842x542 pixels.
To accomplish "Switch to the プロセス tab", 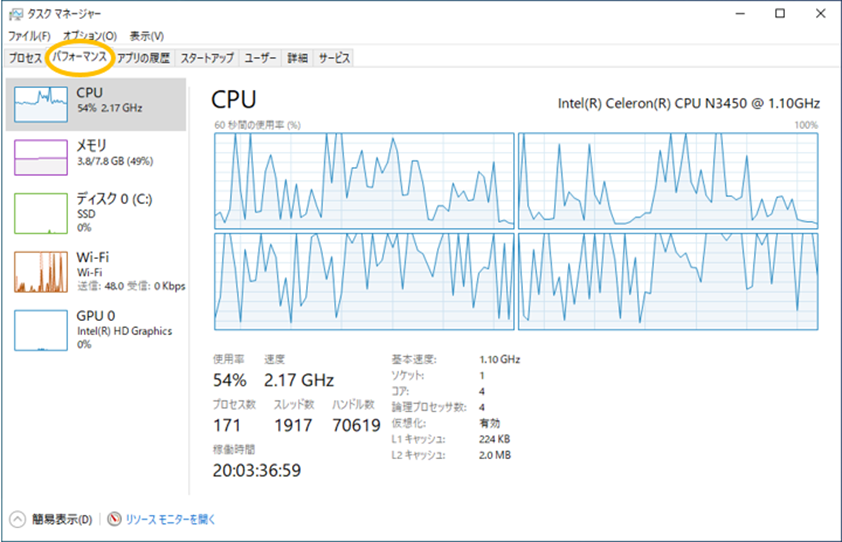I will pyautogui.click(x=25, y=58).
